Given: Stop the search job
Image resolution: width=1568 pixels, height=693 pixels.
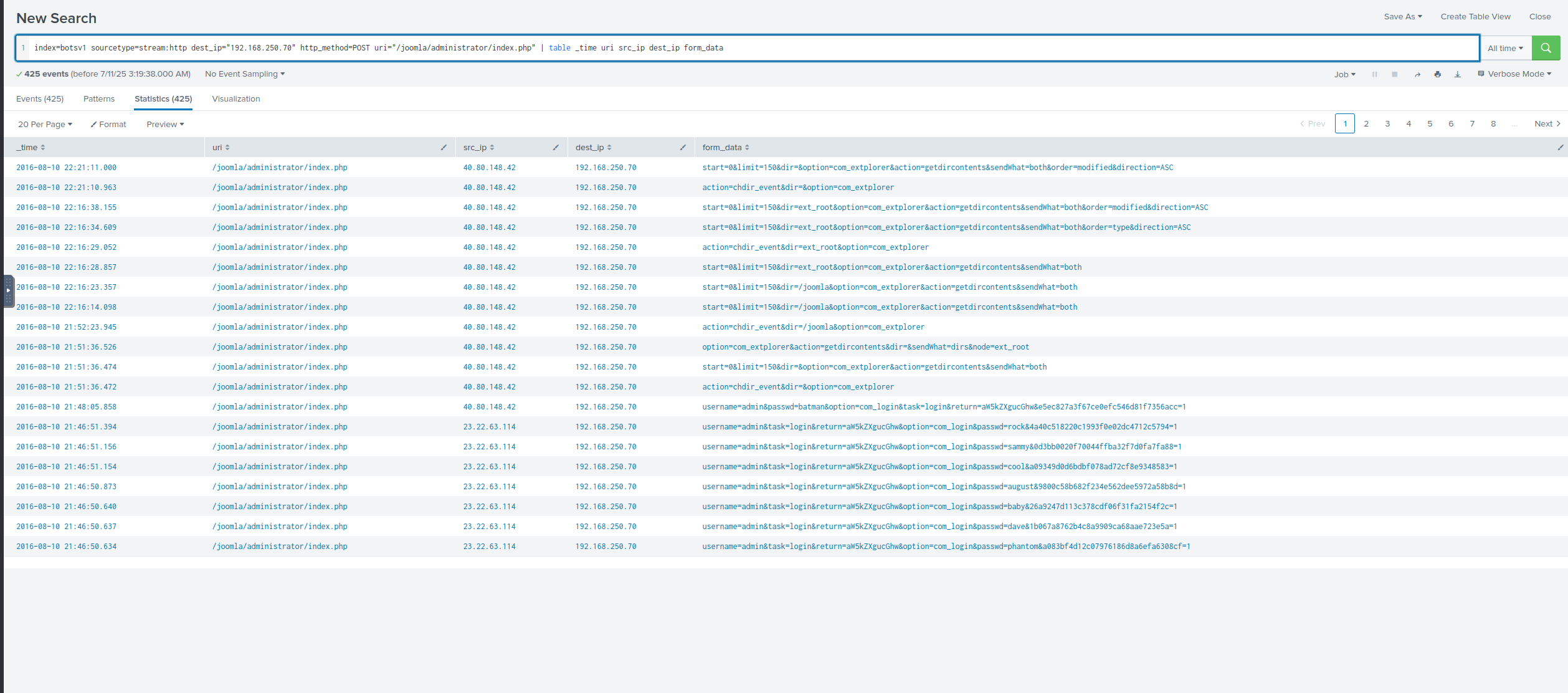Looking at the screenshot, I should click(x=1395, y=74).
